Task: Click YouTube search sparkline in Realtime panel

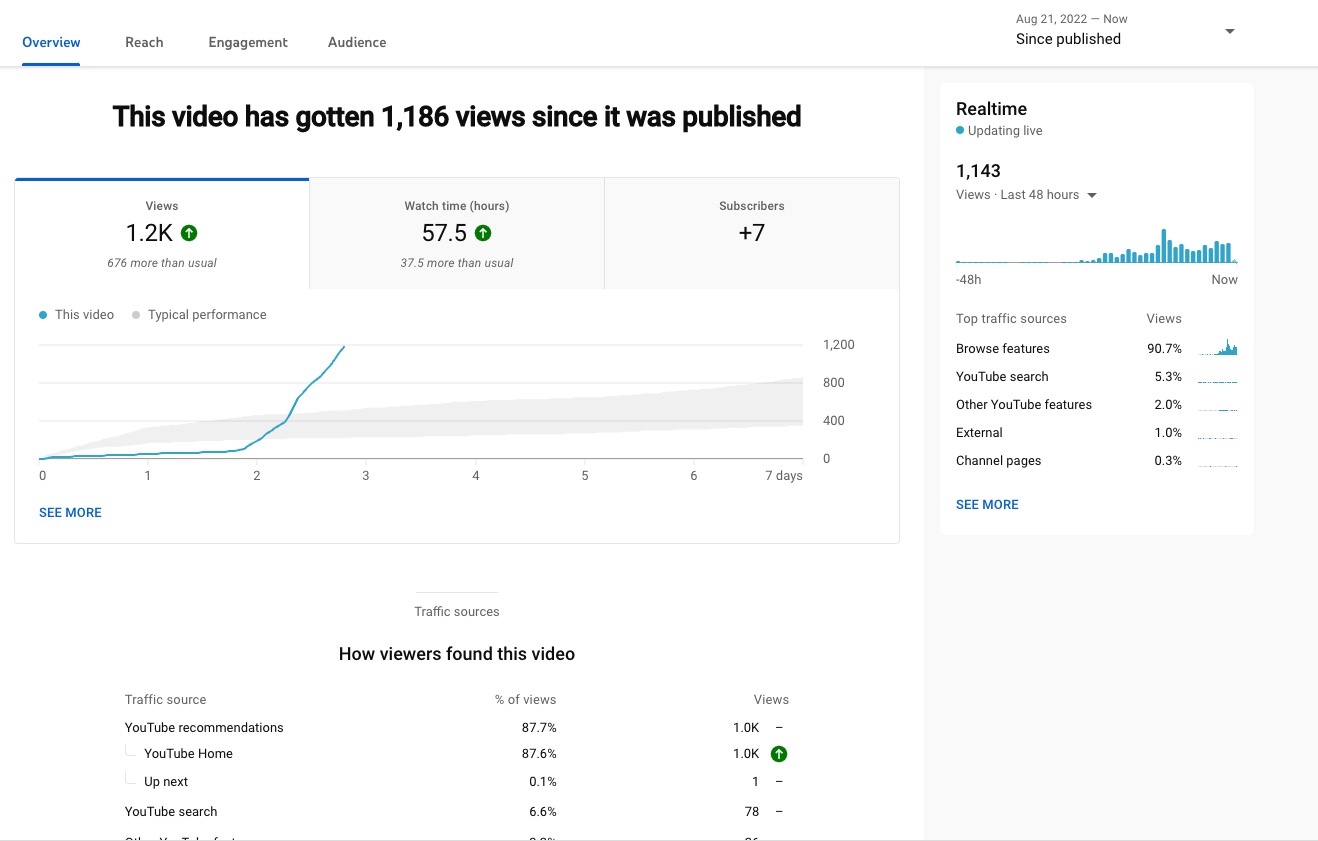Action: point(1217,378)
